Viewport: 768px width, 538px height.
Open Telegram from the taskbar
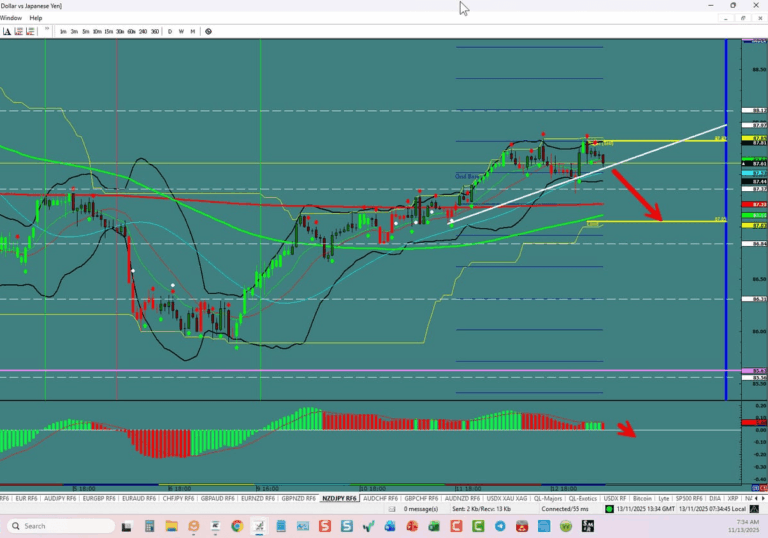(500, 526)
